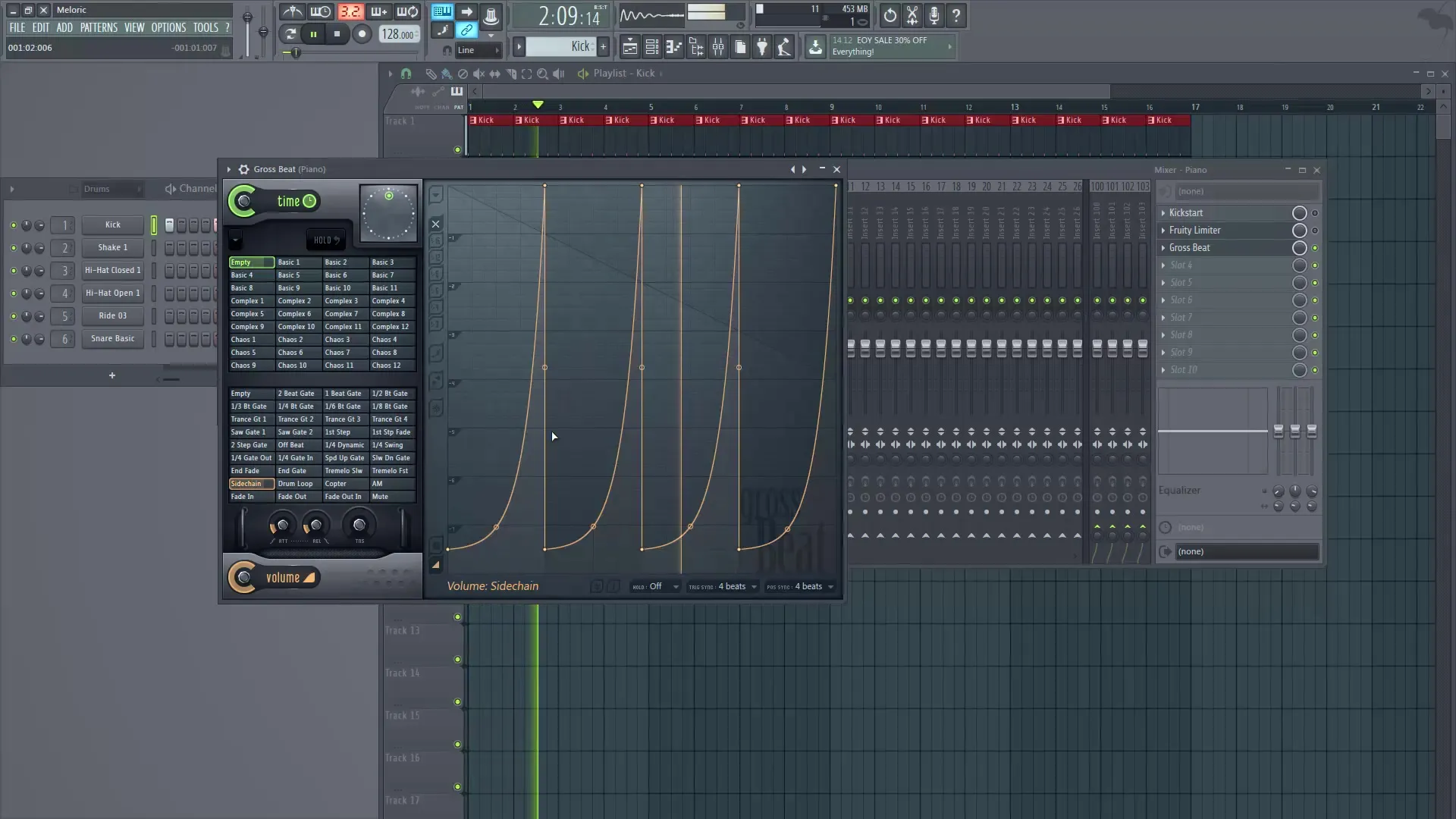Viewport: 1456px width, 819px height.
Task: Open the TRIG SYNC 4 beats dropdown
Action: [x=723, y=586]
